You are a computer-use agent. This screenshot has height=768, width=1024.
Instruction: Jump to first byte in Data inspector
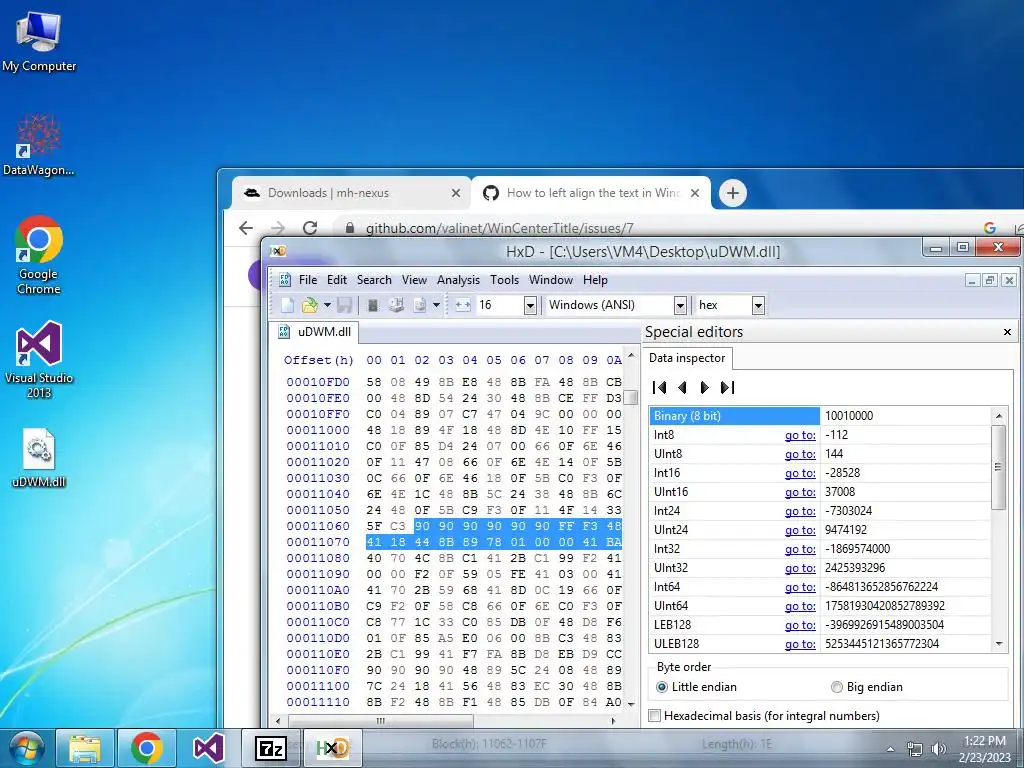click(x=660, y=387)
